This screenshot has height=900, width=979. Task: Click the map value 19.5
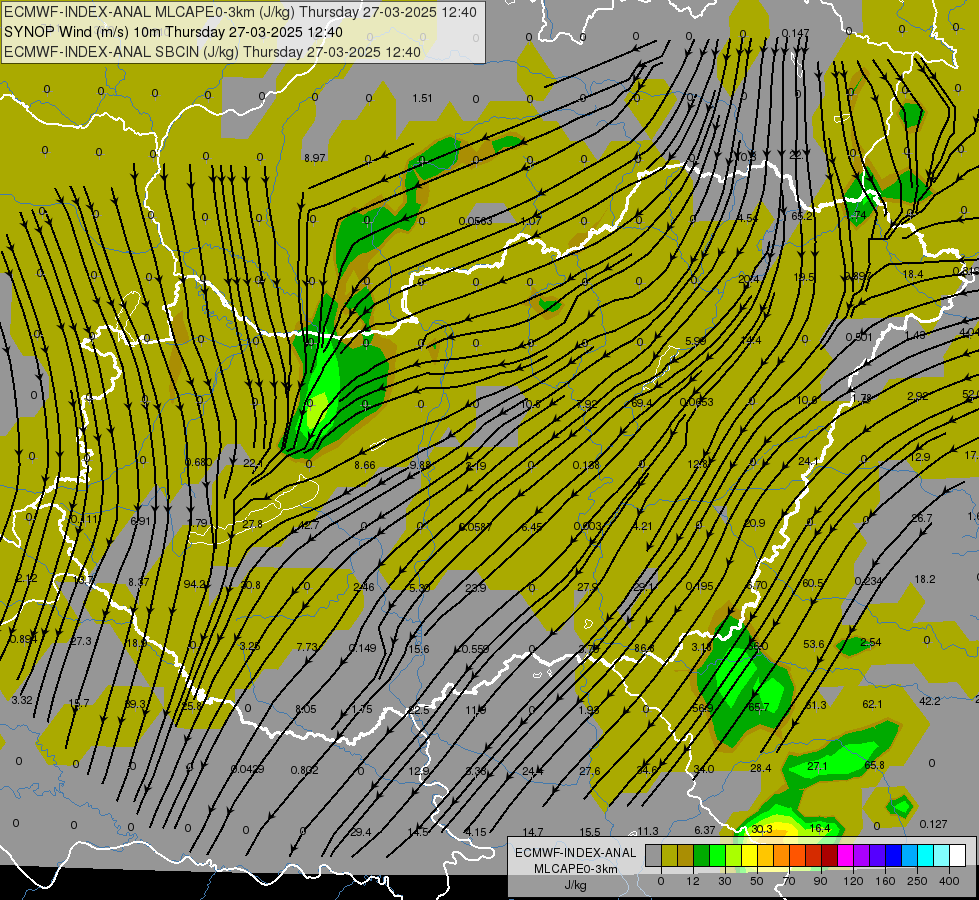point(804,277)
